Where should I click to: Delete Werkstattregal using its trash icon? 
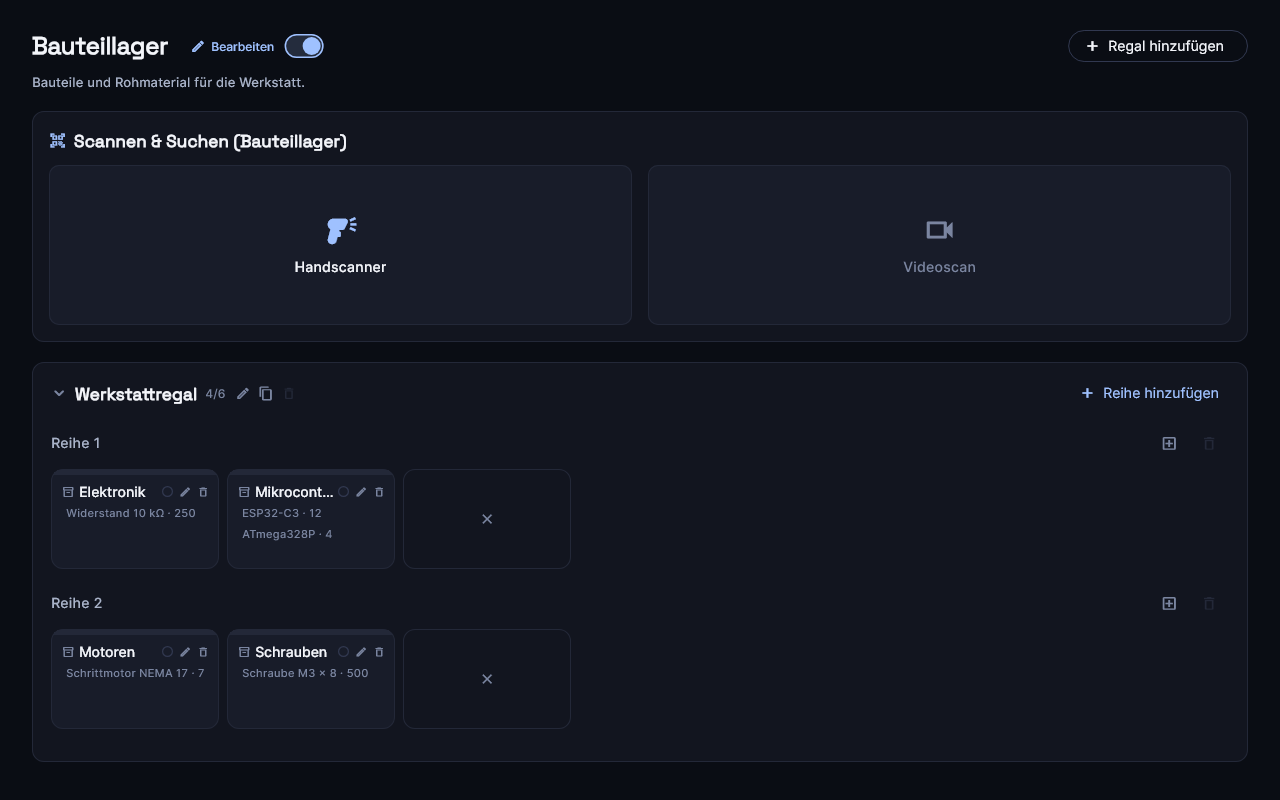coord(289,394)
